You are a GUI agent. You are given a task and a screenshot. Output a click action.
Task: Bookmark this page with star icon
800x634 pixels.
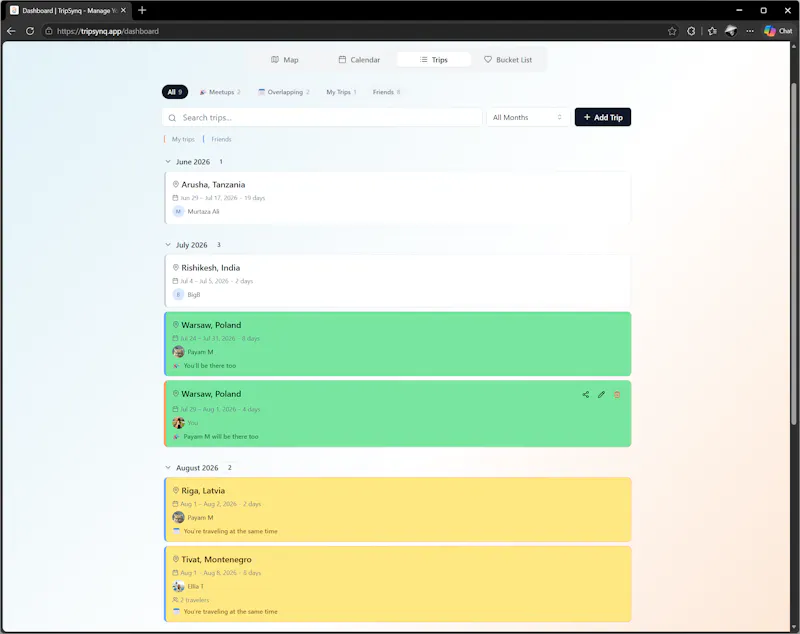click(672, 31)
